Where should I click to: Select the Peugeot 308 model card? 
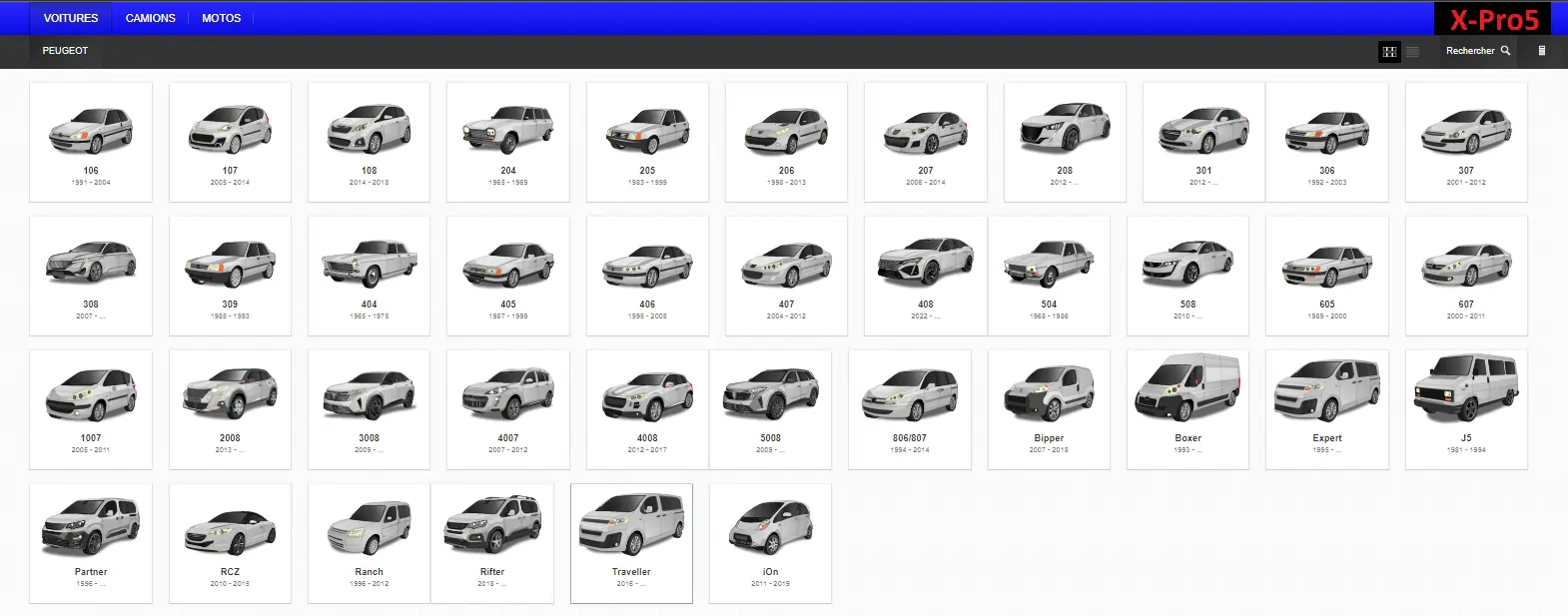tap(91, 276)
